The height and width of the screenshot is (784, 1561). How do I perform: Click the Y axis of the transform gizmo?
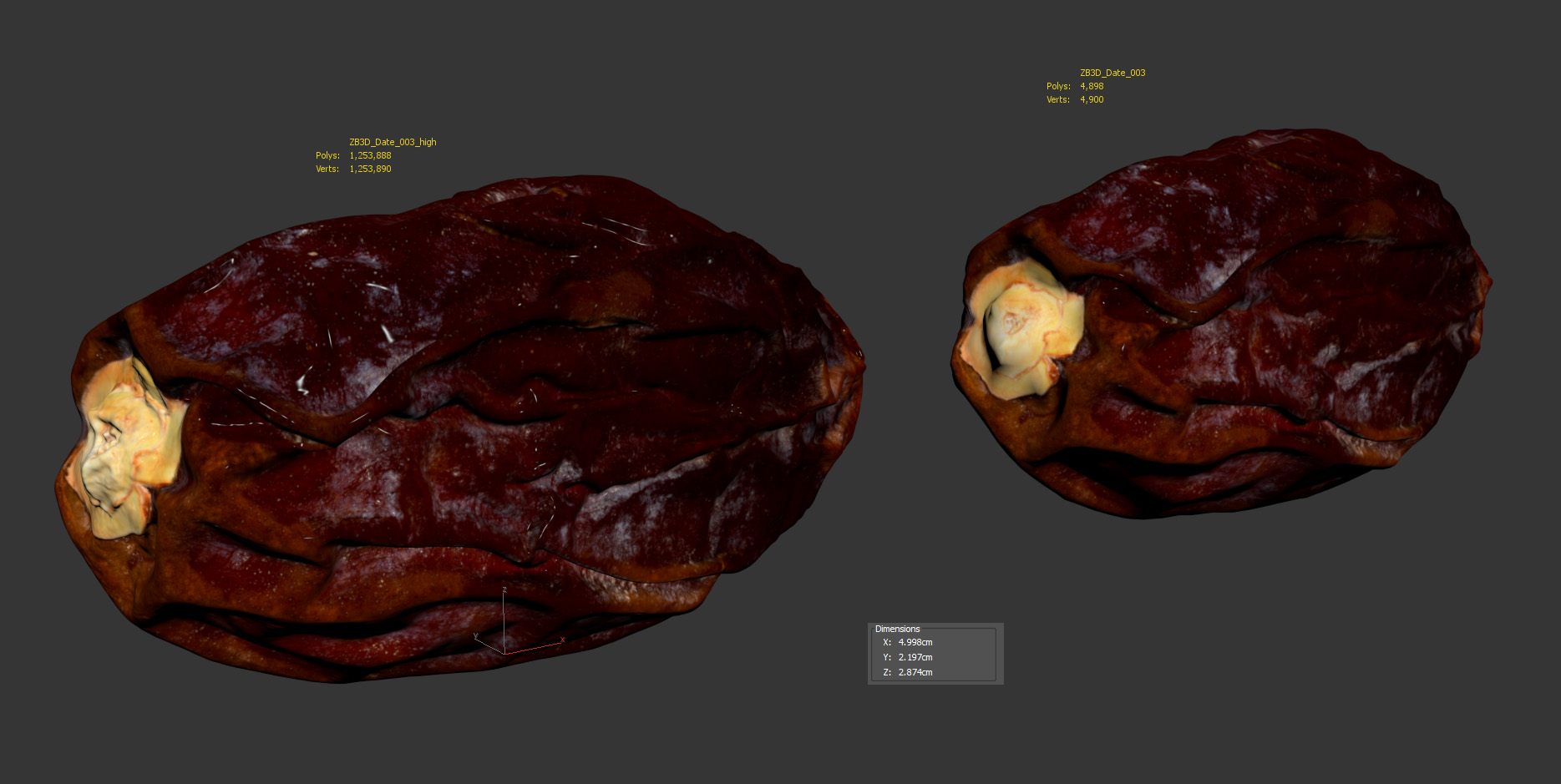point(489,645)
